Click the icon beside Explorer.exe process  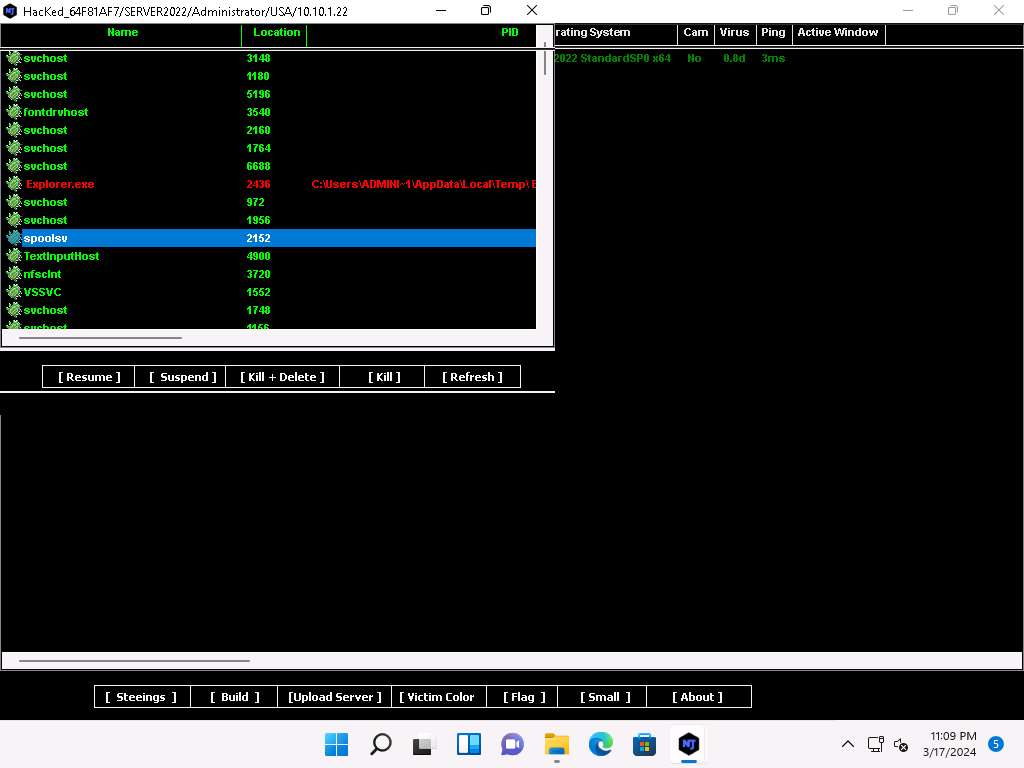14,184
